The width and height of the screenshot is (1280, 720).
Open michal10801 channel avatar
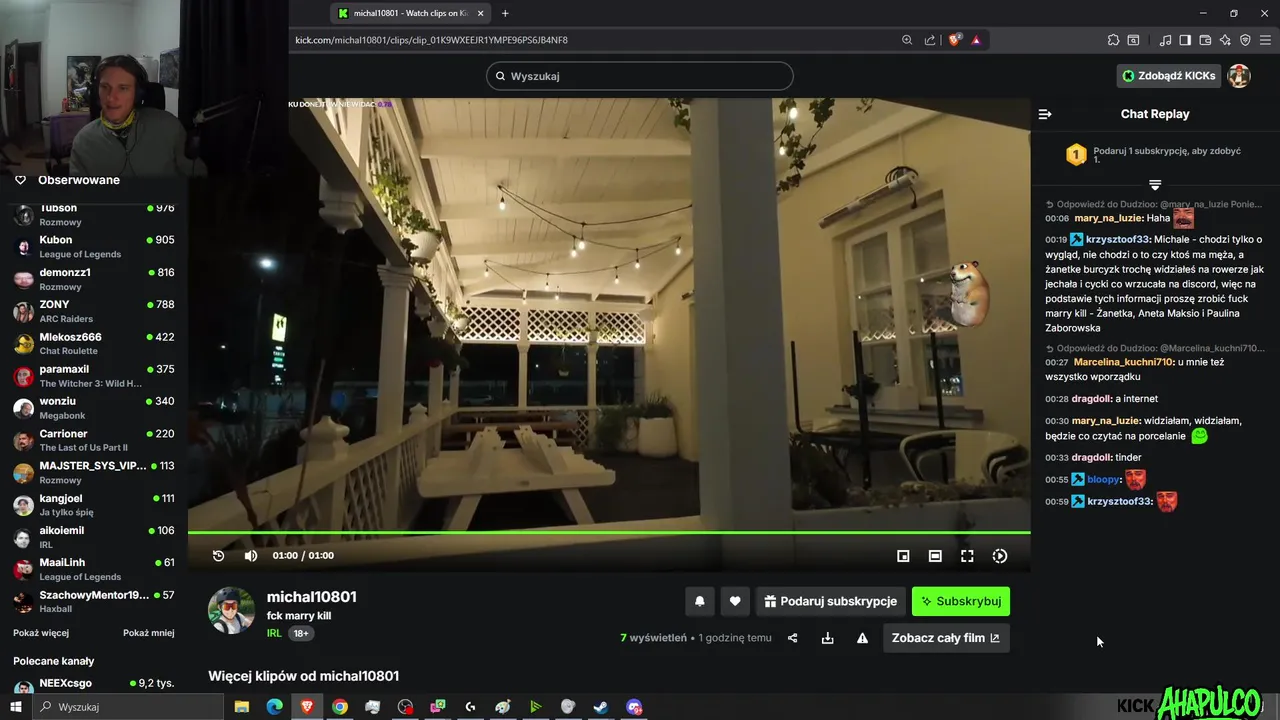pos(231,610)
